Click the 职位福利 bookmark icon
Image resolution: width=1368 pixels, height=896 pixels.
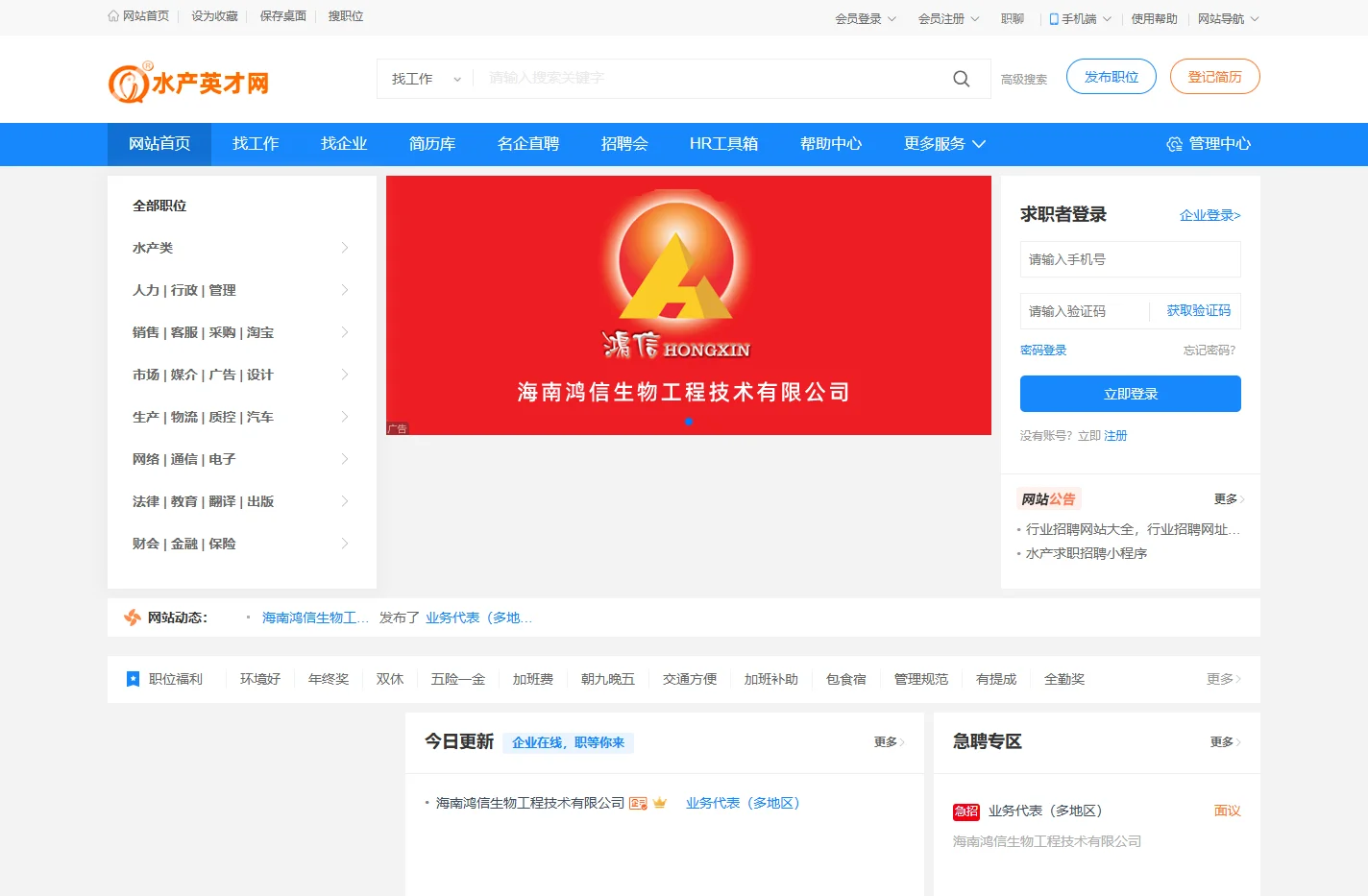134,679
